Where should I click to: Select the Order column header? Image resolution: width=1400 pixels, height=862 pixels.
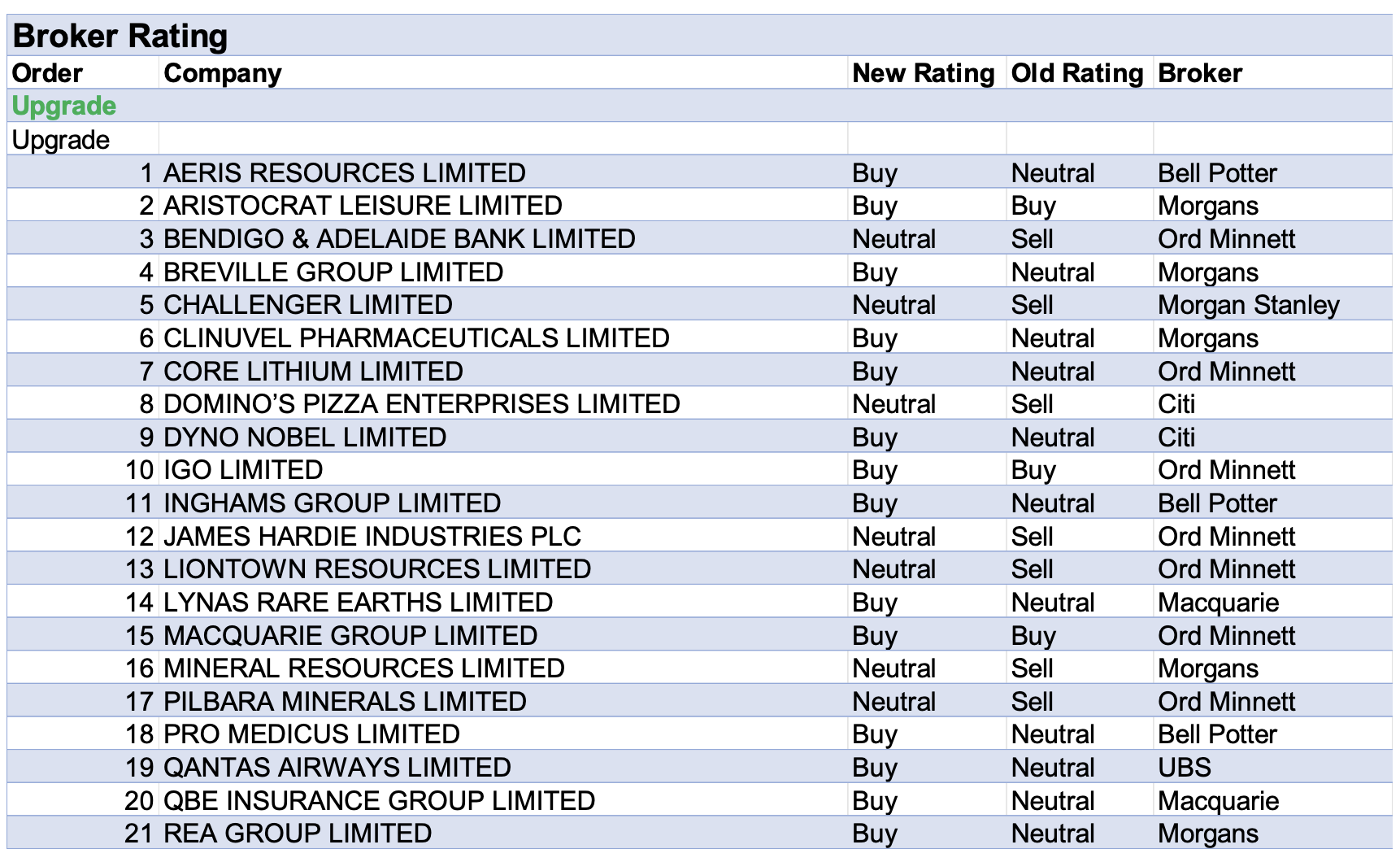[x=47, y=73]
